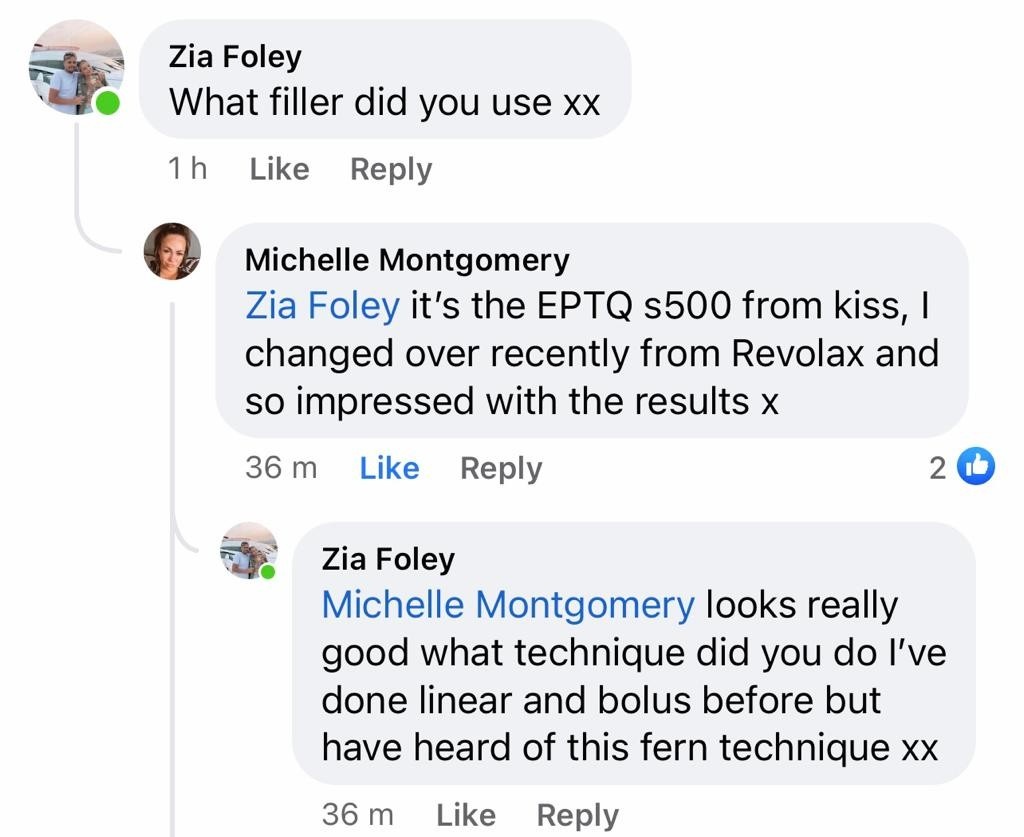View reactions via the "2" count
Image resolution: width=1024 pixels, height=837 pixels.
[x=937, y=467]
